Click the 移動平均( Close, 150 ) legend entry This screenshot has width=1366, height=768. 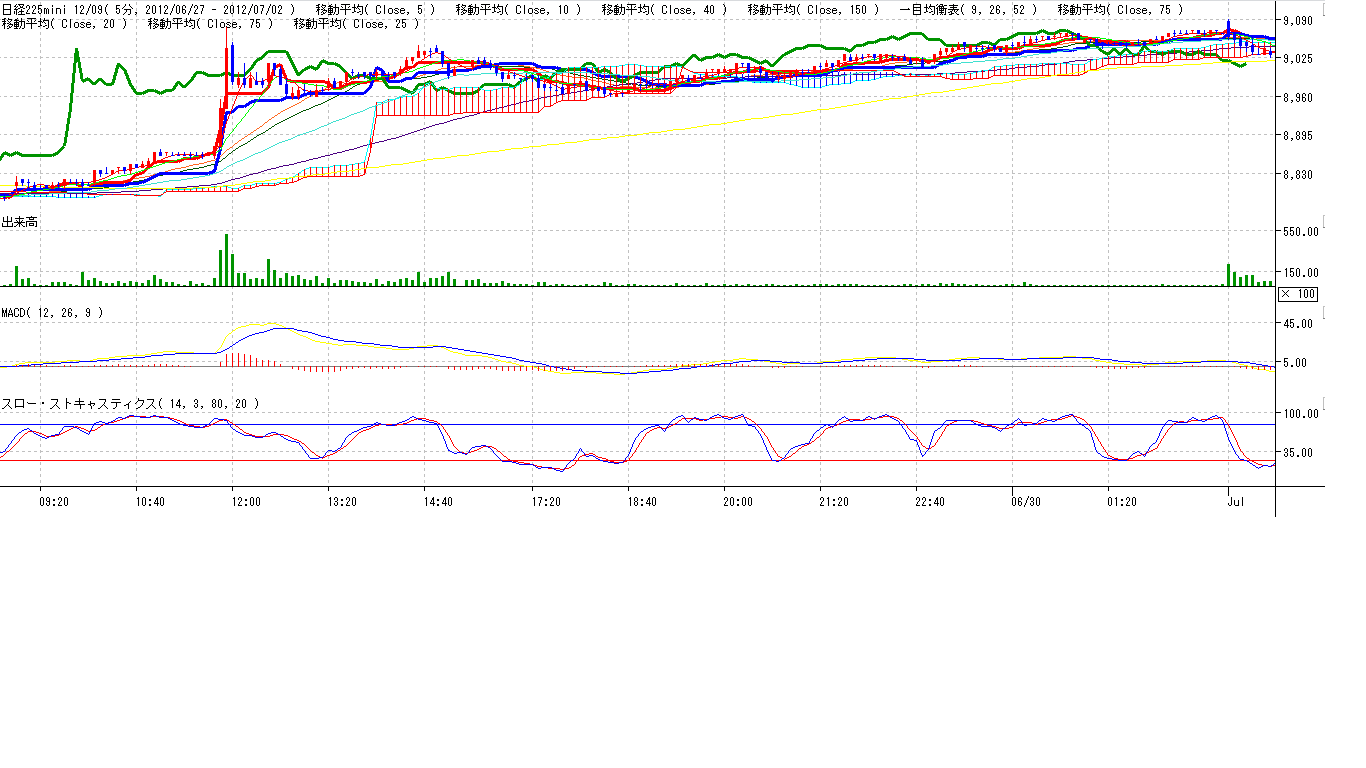point(813,9)
